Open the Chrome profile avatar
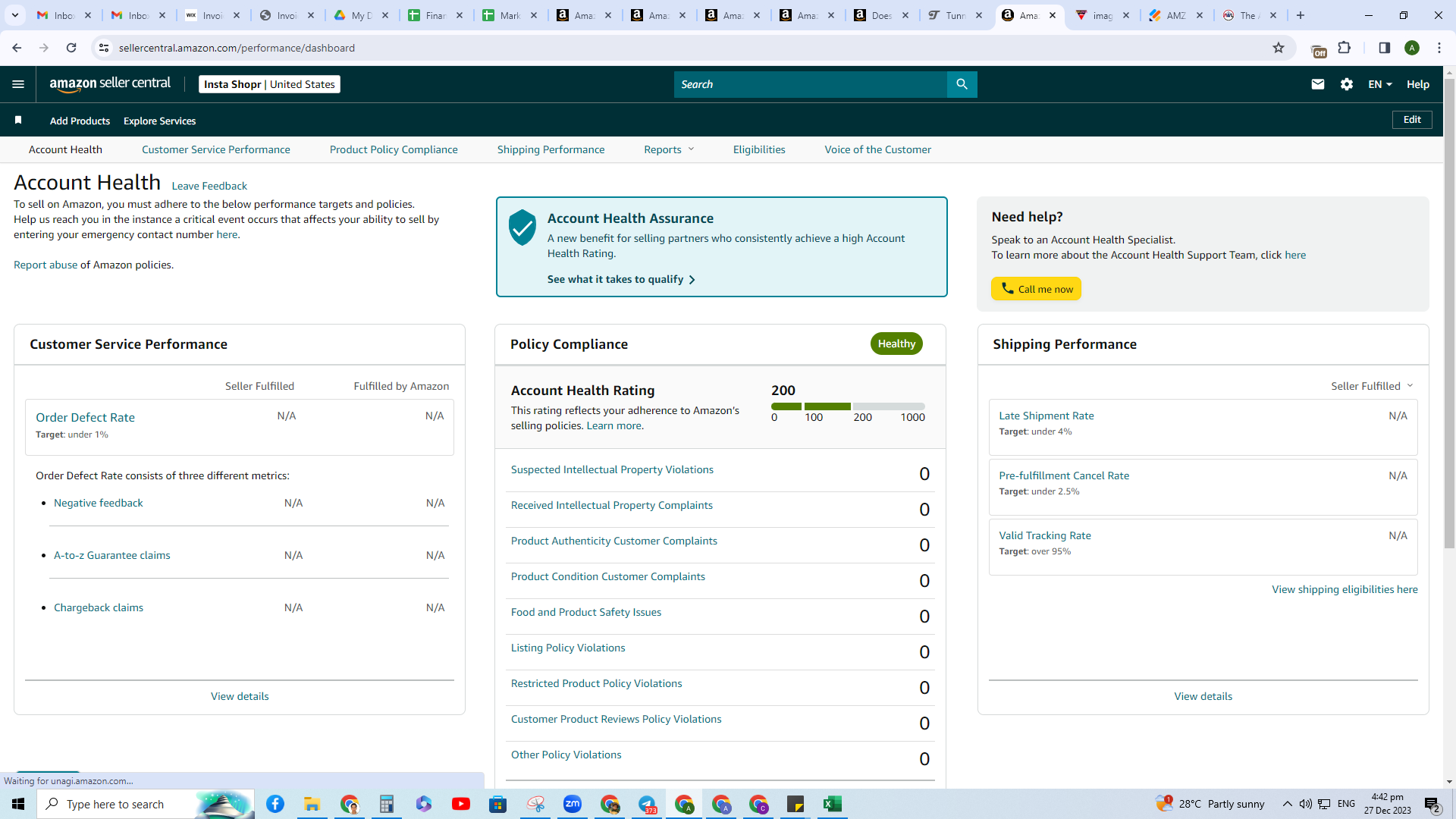 [x=1412, y=48]
